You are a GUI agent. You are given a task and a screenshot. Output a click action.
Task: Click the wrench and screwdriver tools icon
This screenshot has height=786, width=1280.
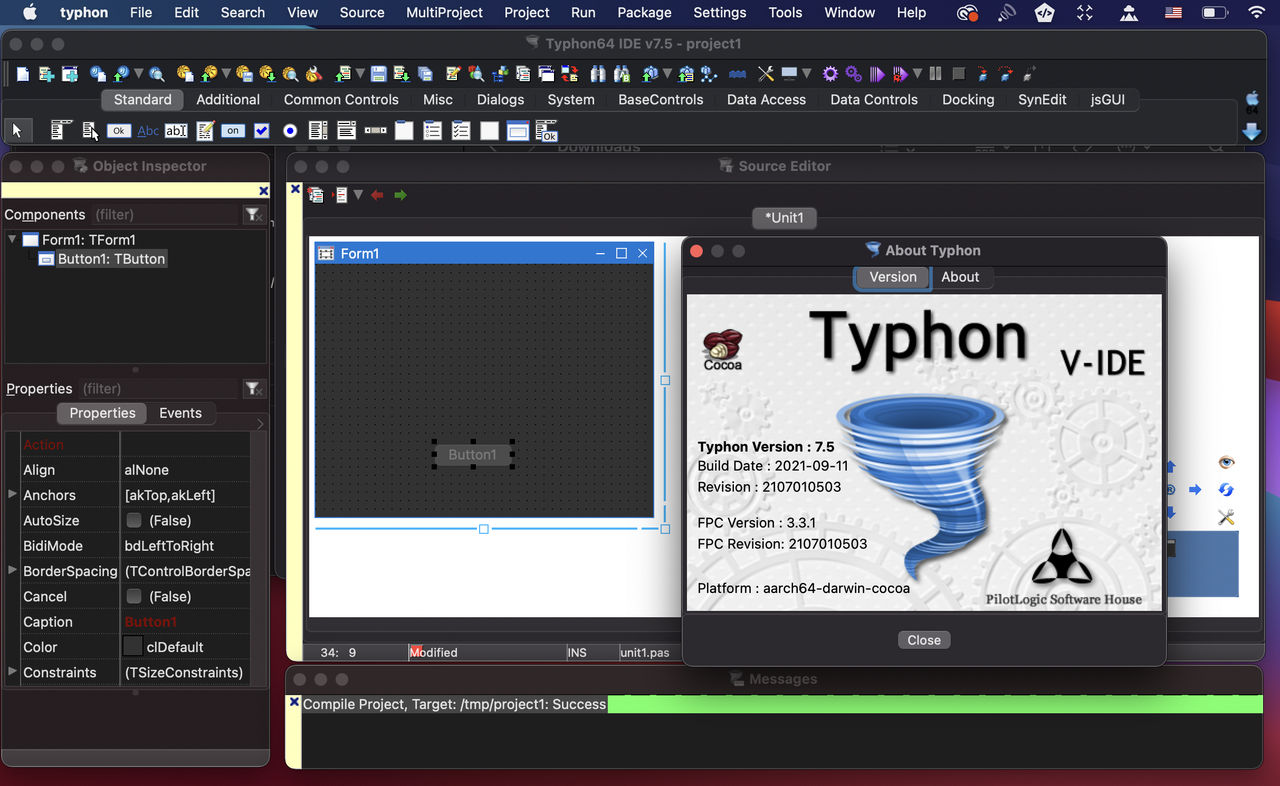point(766,74)
